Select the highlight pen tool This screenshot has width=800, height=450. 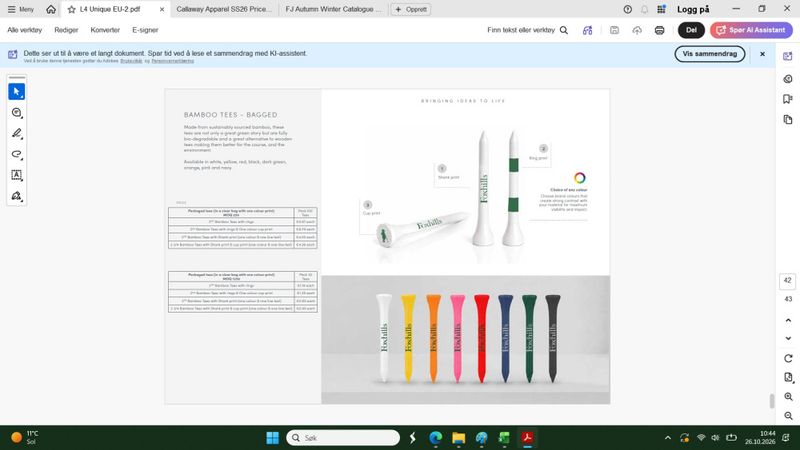point(16,134)
